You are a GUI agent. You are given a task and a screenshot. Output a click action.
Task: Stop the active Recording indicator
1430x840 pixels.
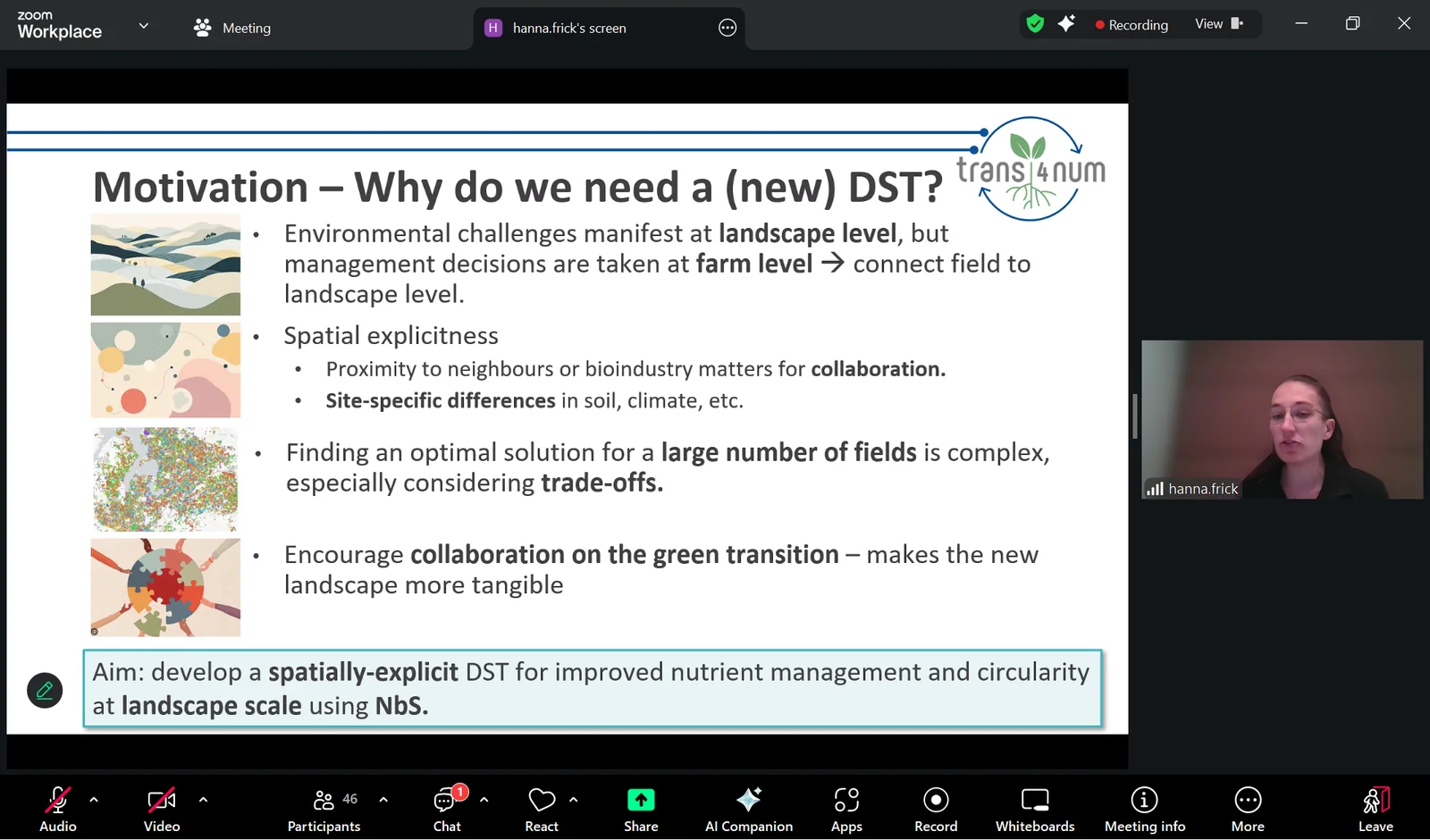[x=1132, y=24]
